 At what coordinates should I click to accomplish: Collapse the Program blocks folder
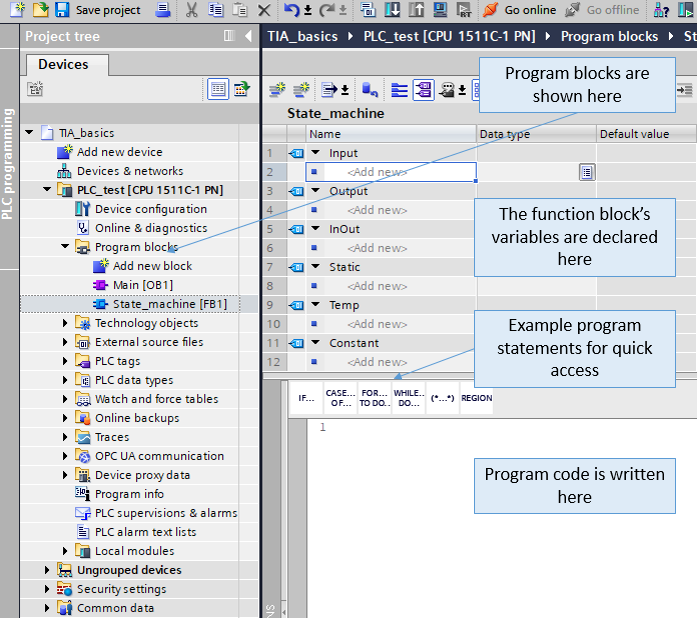coord(66,247)
